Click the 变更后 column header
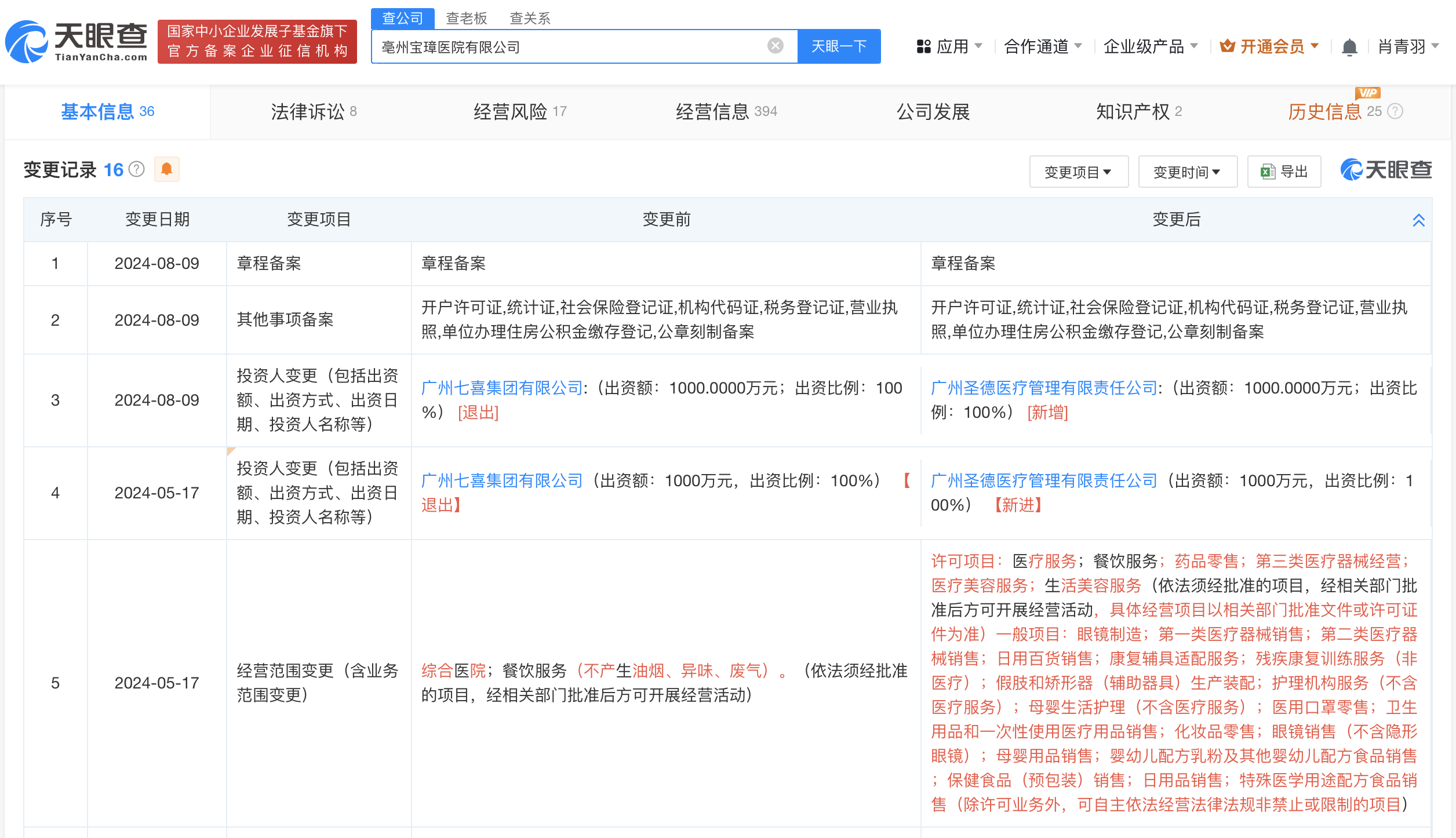 click(x=1176, y=220)
